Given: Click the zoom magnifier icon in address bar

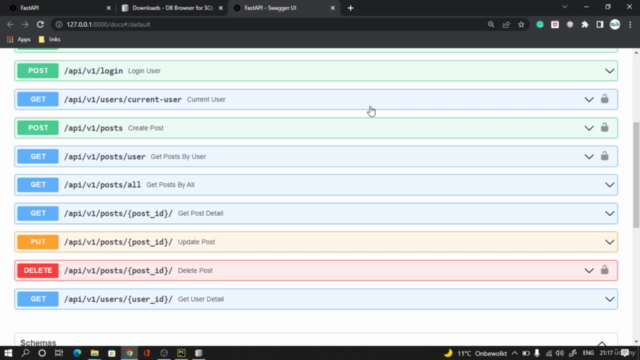Looking at the screenshot, I should (x=491, y=24).
